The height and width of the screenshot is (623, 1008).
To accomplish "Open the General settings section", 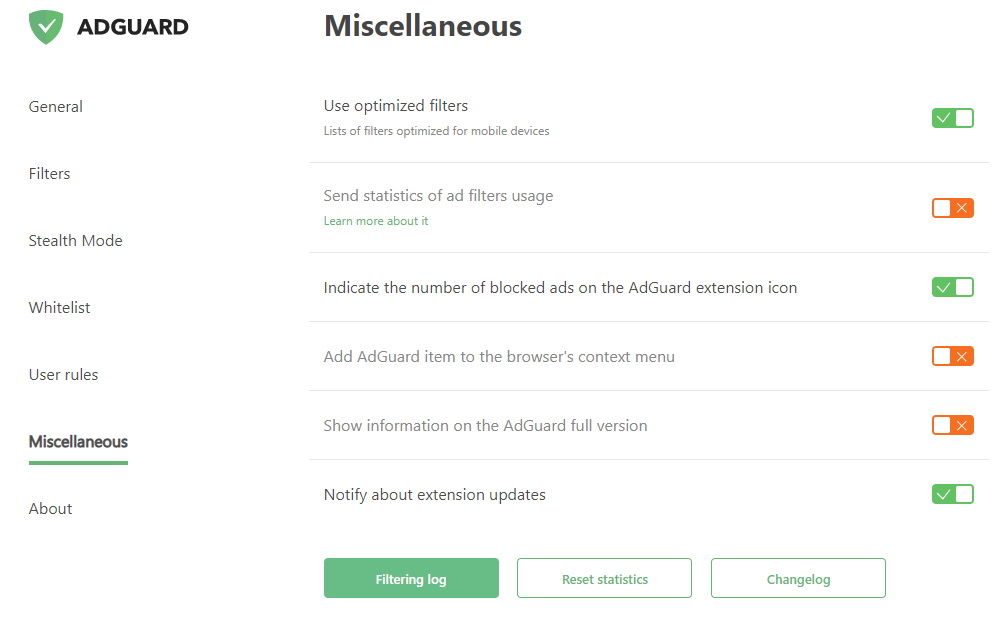I will pos(56,107).
